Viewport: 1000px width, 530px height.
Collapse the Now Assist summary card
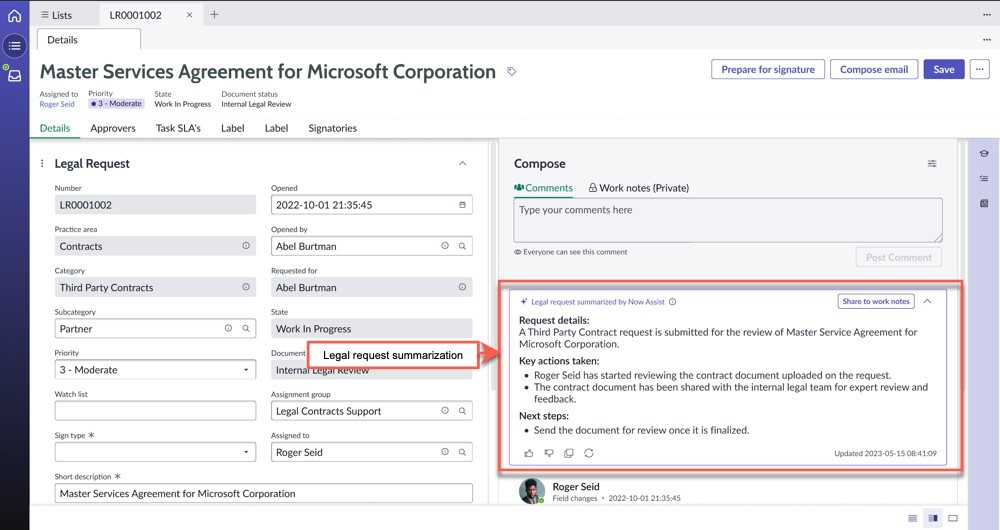(x=927, y=301)
